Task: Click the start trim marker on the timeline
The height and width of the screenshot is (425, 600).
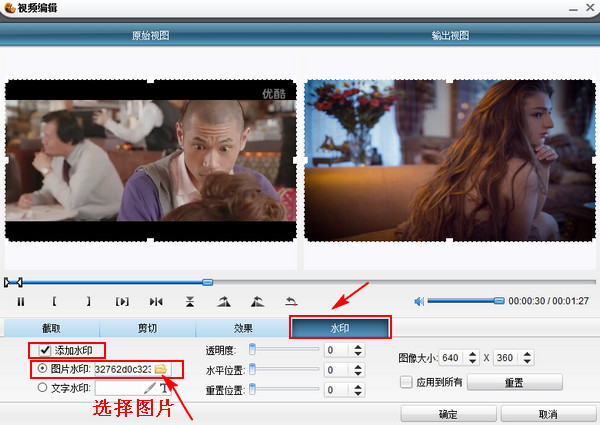Action: pyautogui.click(x=7, y=282)
